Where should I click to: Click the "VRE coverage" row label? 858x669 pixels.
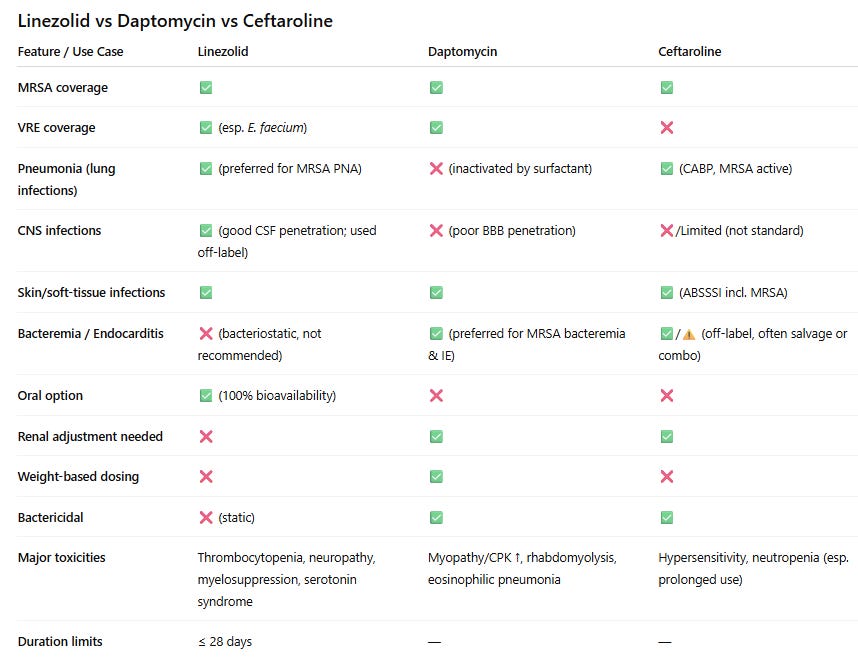point(56,127)
